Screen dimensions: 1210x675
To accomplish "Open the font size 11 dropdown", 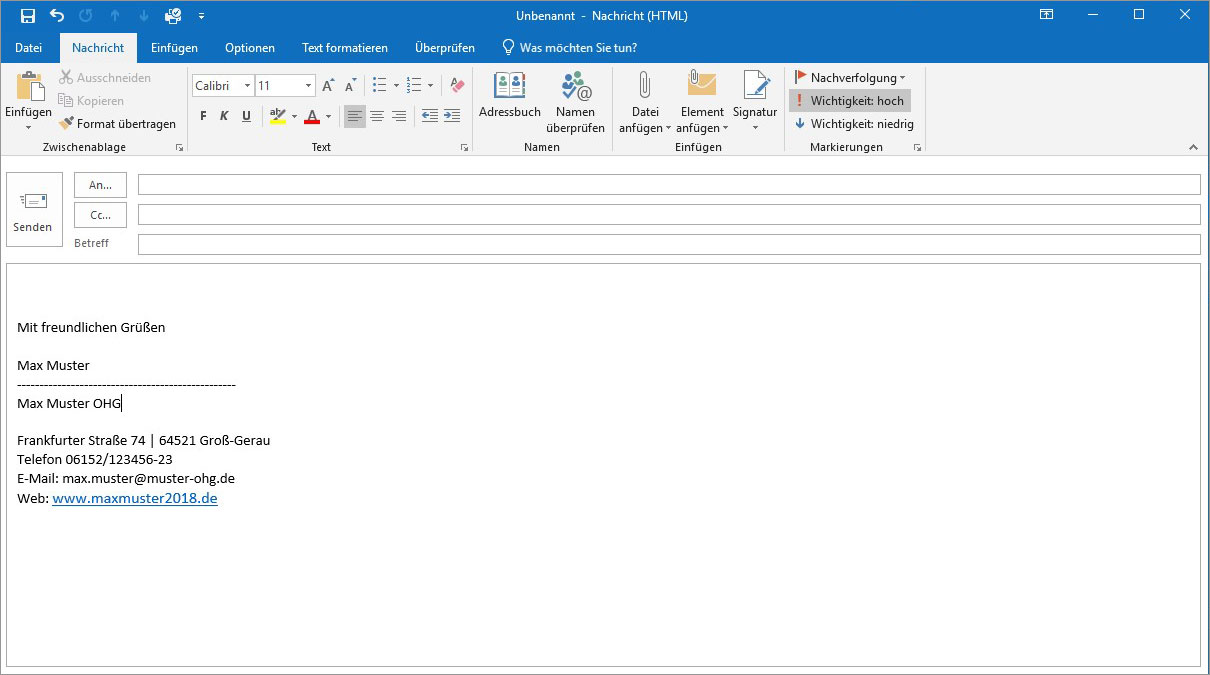I will [x=309, y=86].
